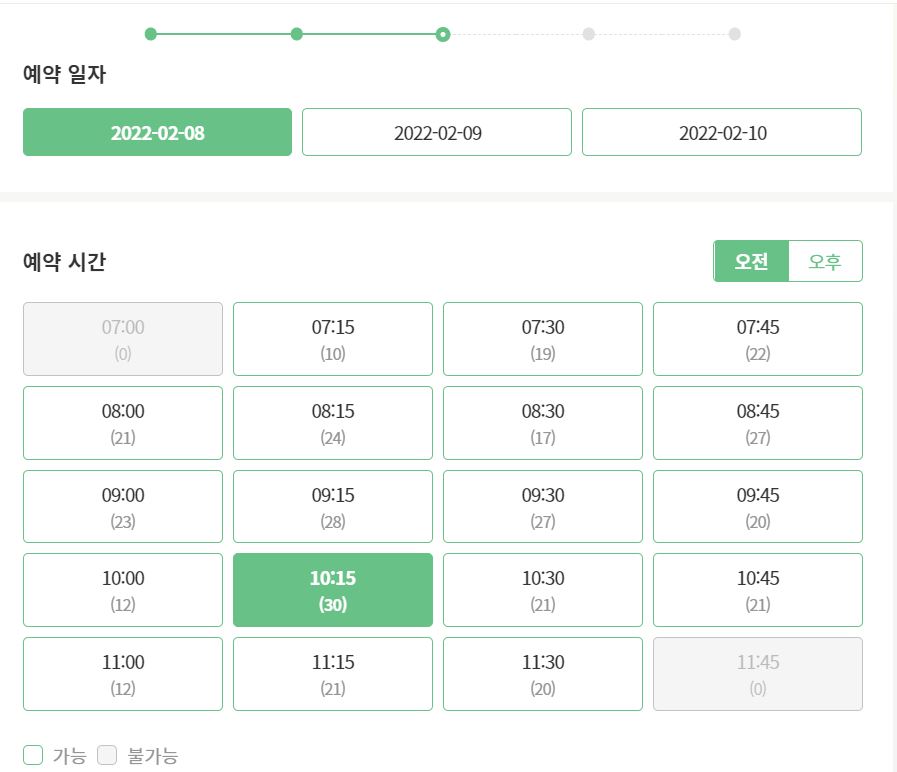Image resolution: width=897 pixels, height=772 pixels.
Task: Click the first progress step dot
Action: 150,34
